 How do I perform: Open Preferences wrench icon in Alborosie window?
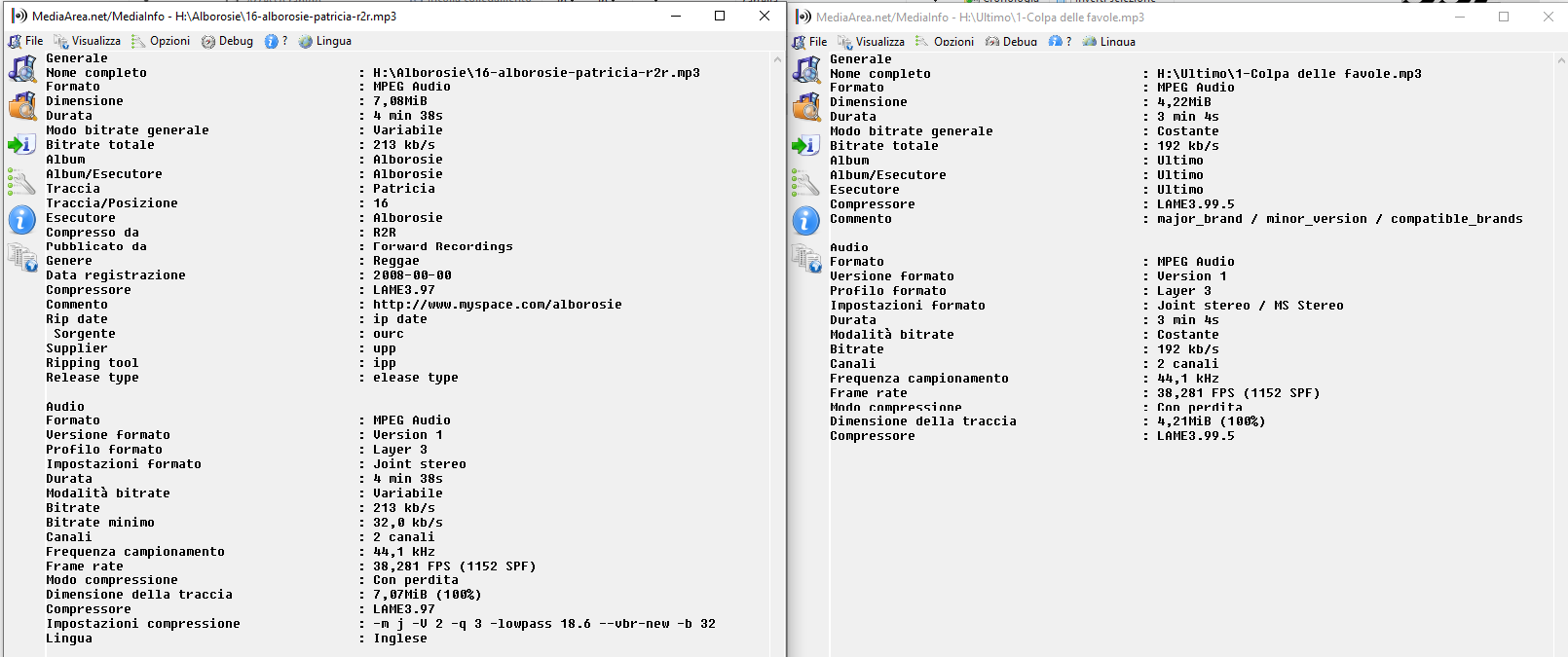tap(21, 181)
